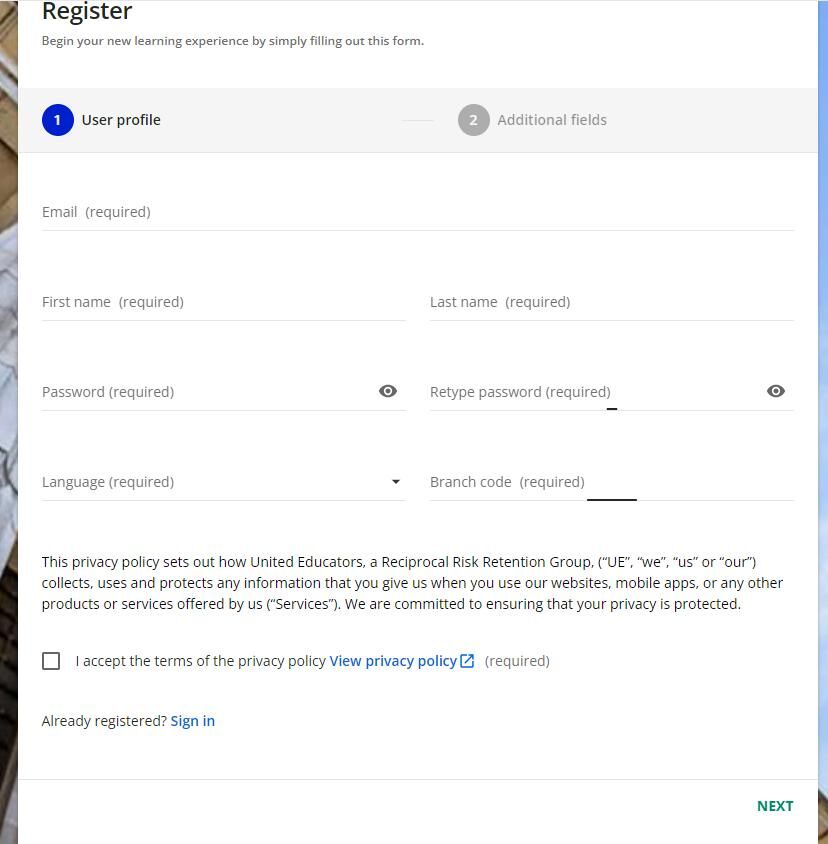Open the external link icon beside privacy policy
This screenshot has height=844, width=828.
pos(467,661)
